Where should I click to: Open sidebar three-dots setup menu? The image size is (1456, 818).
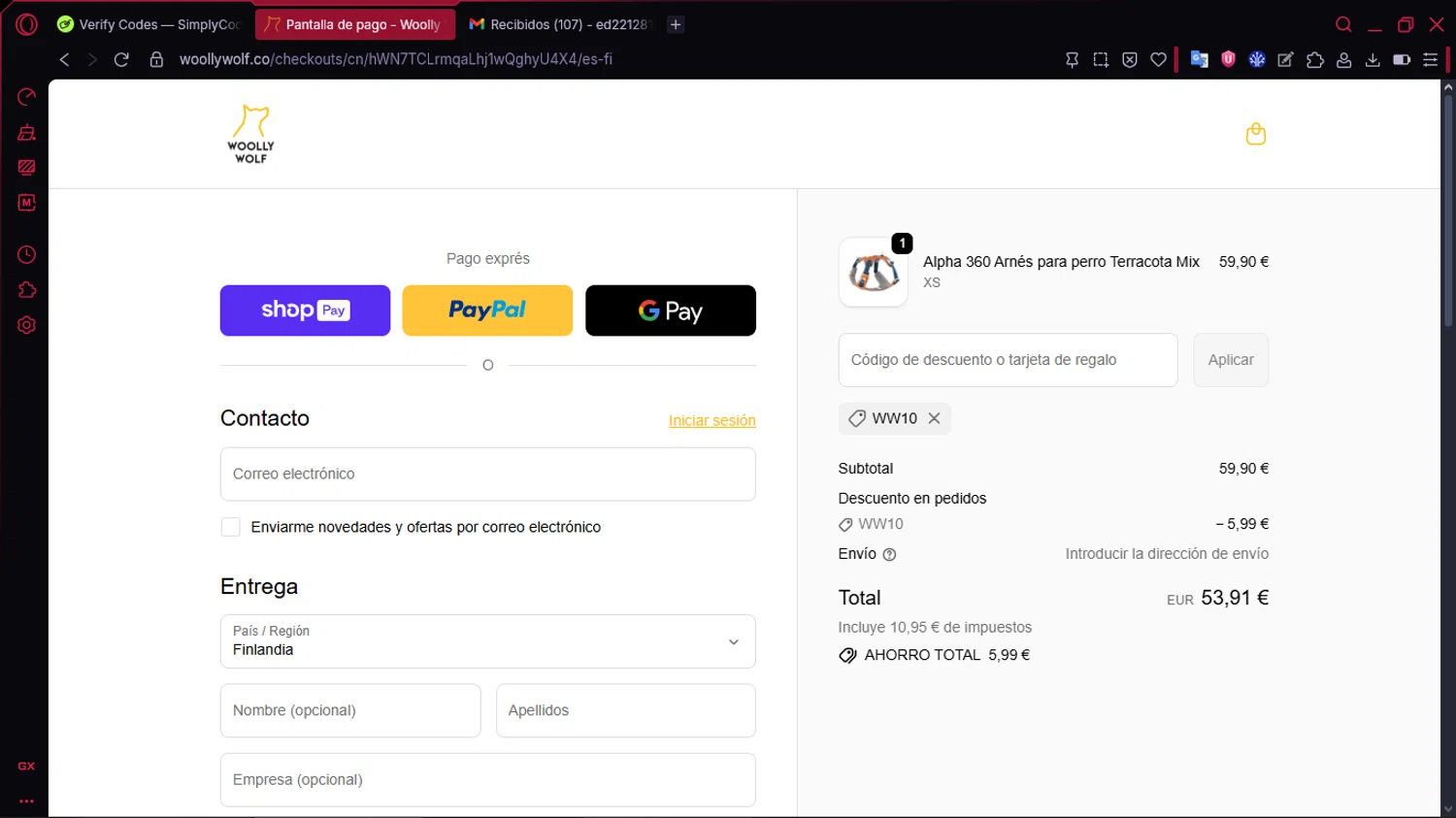point(26,802)
